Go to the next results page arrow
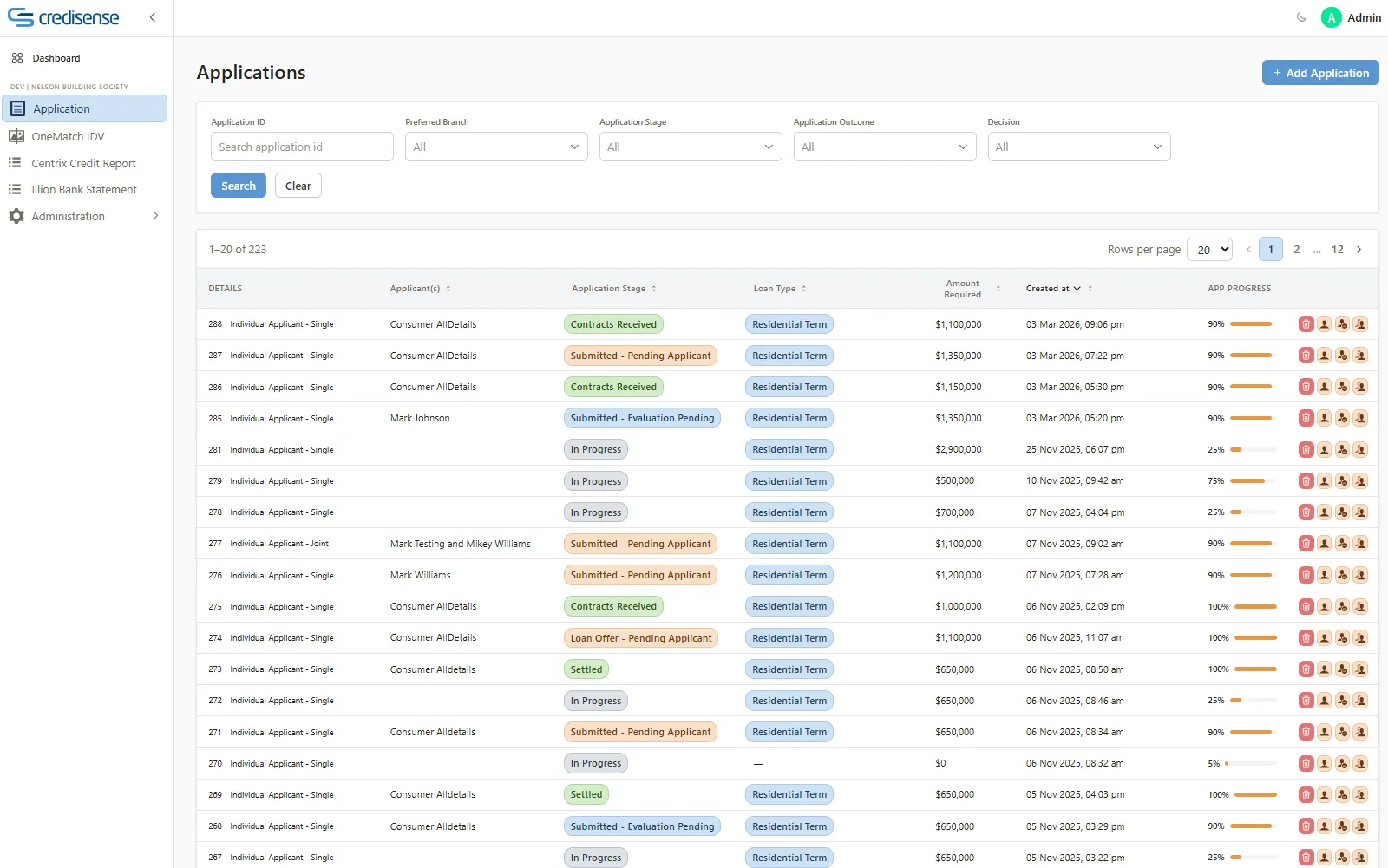The width and height of the screenshot is (1388, 868). pos(1359,250)
